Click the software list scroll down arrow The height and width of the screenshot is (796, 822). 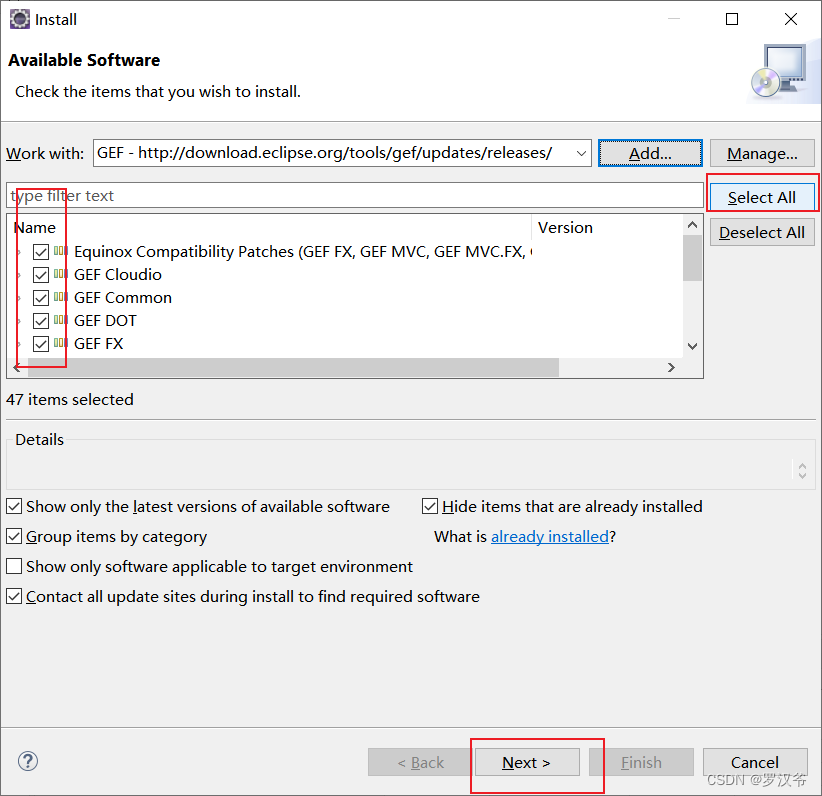[x=692, y=346]
